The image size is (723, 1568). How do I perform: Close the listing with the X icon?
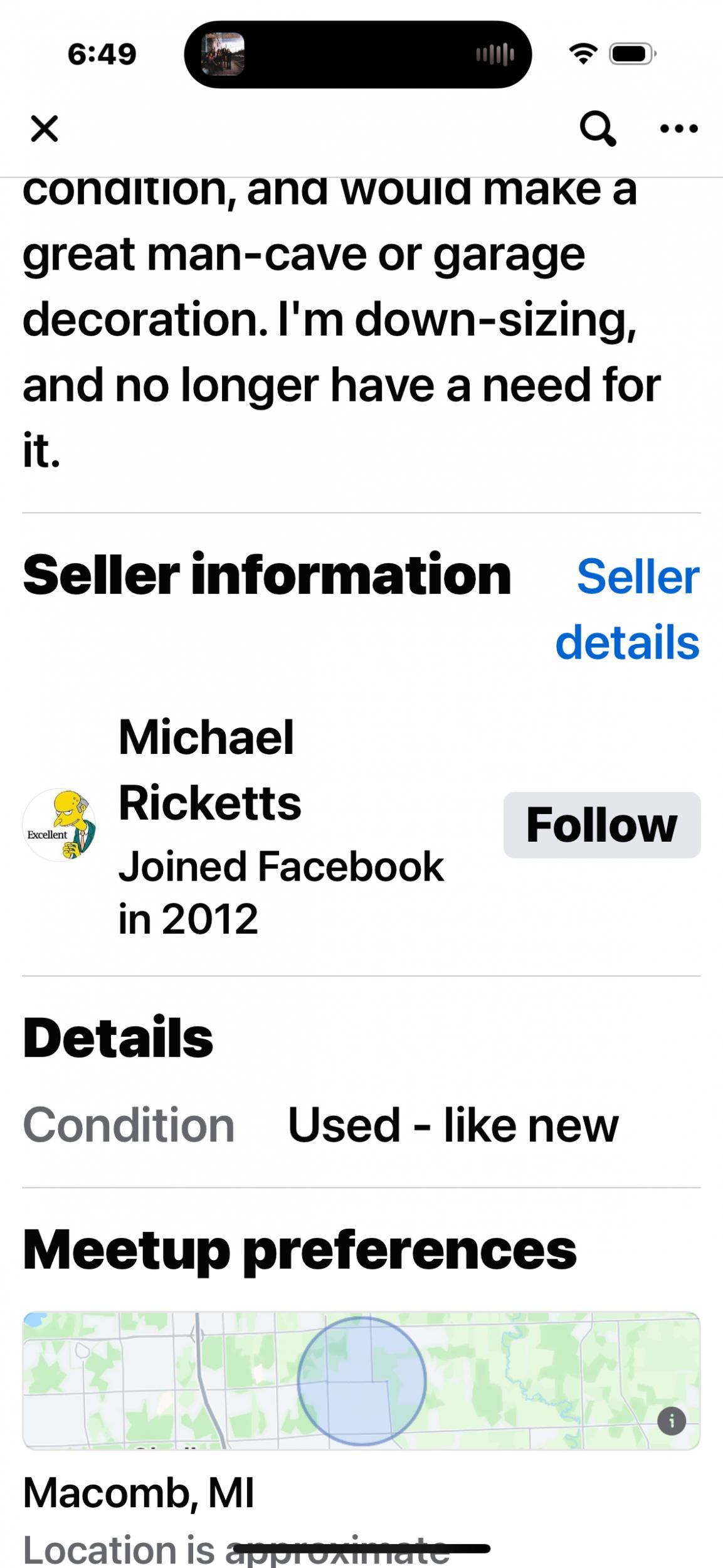(x=44, y=129)
